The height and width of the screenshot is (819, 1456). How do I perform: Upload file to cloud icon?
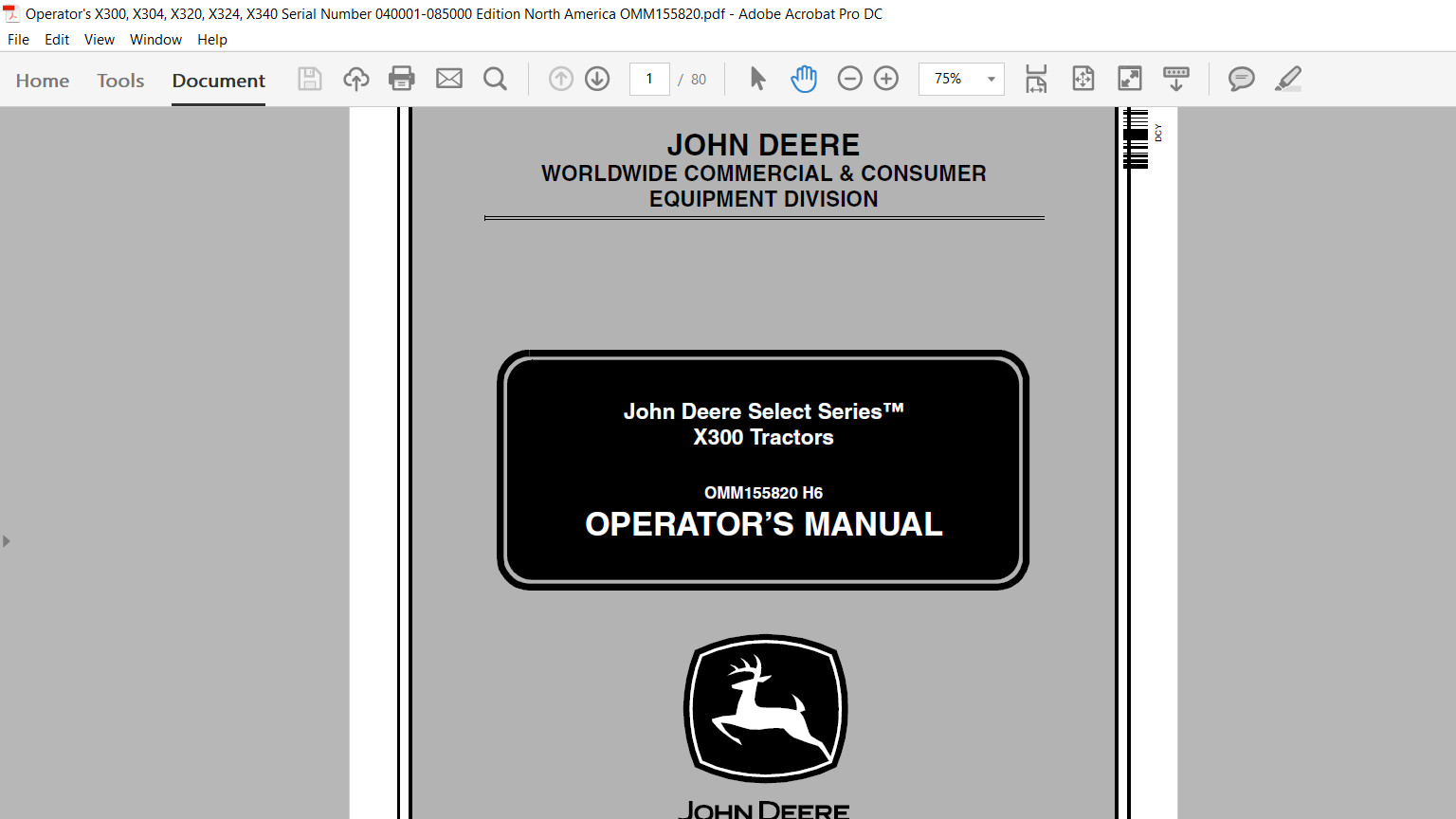tap(356, 79)
